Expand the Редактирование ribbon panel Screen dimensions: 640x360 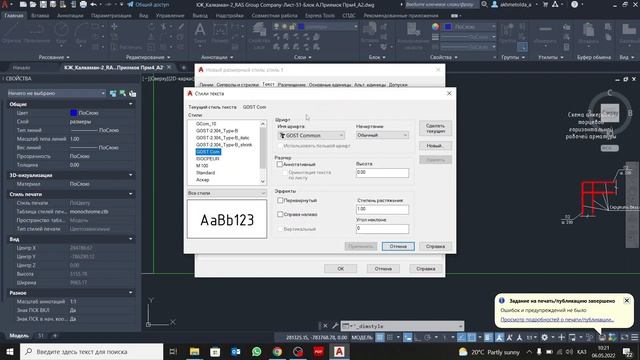(x=148, y=57)
